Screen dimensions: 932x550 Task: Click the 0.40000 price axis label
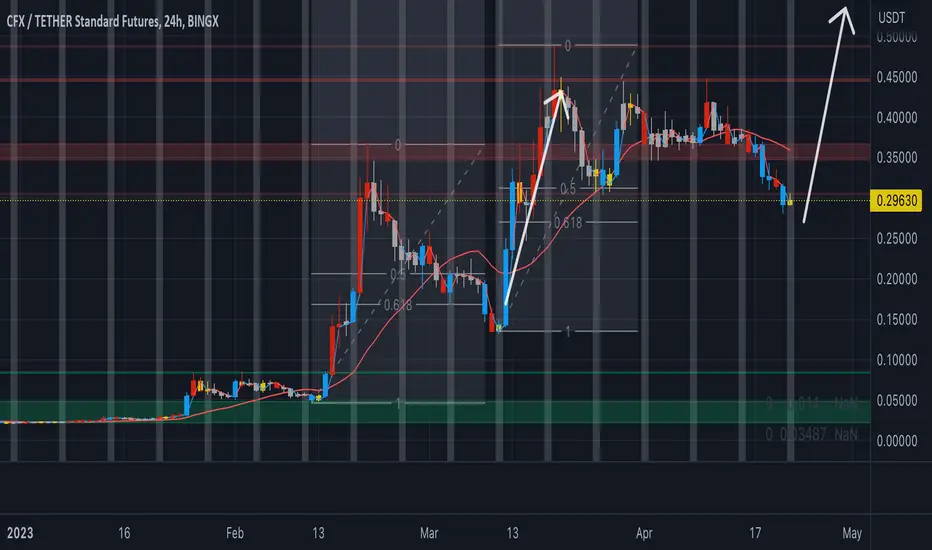coord(896,118)
